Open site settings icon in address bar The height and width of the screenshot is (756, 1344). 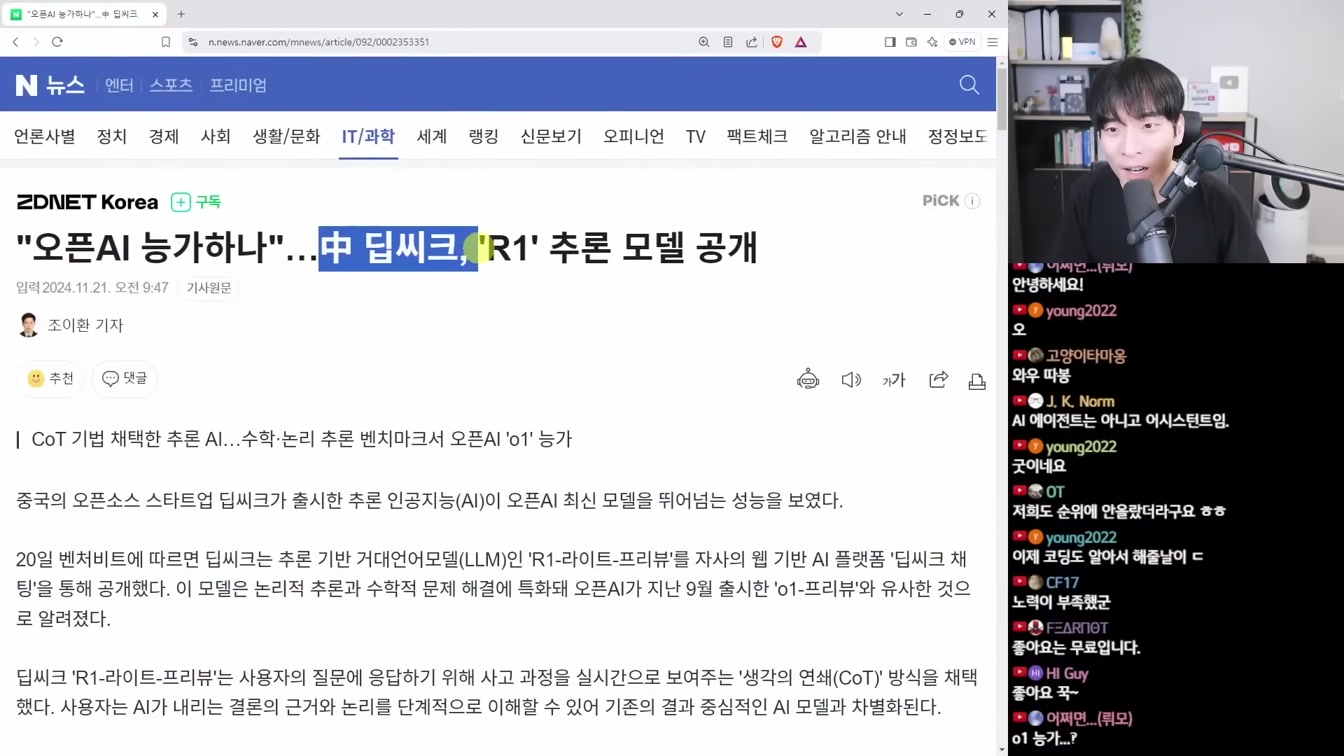[193, 42]
